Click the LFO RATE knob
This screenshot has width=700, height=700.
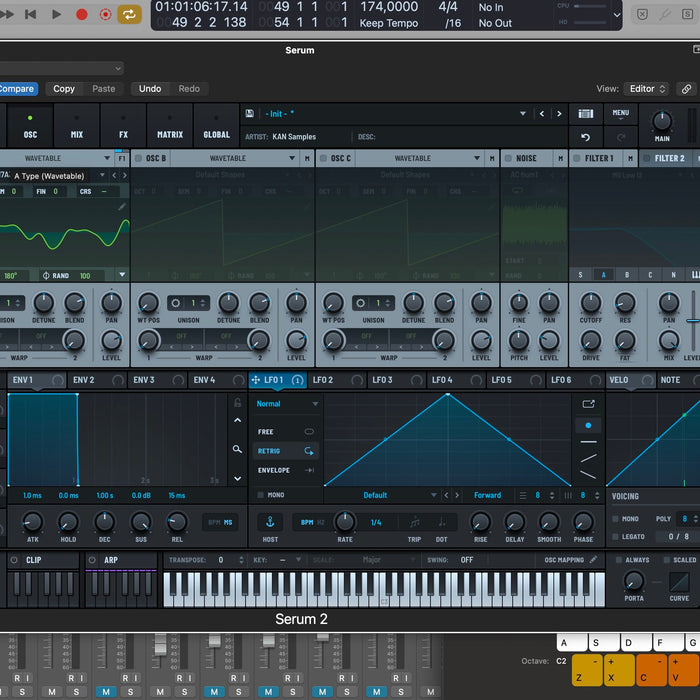(345, 521)
